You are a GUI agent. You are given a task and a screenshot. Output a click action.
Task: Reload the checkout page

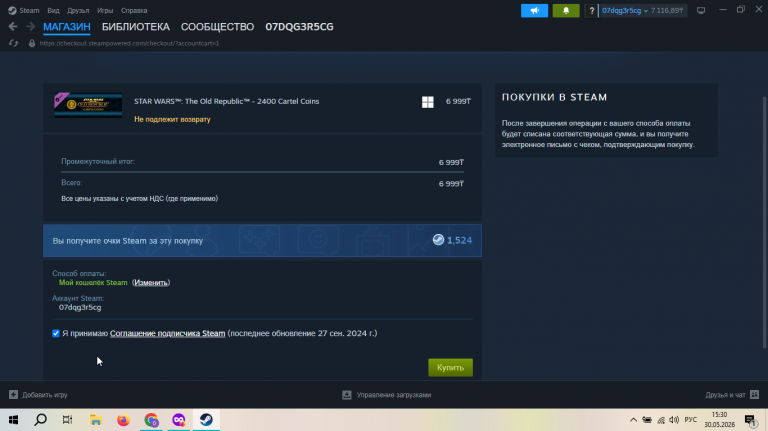click(x=13, y=43)
